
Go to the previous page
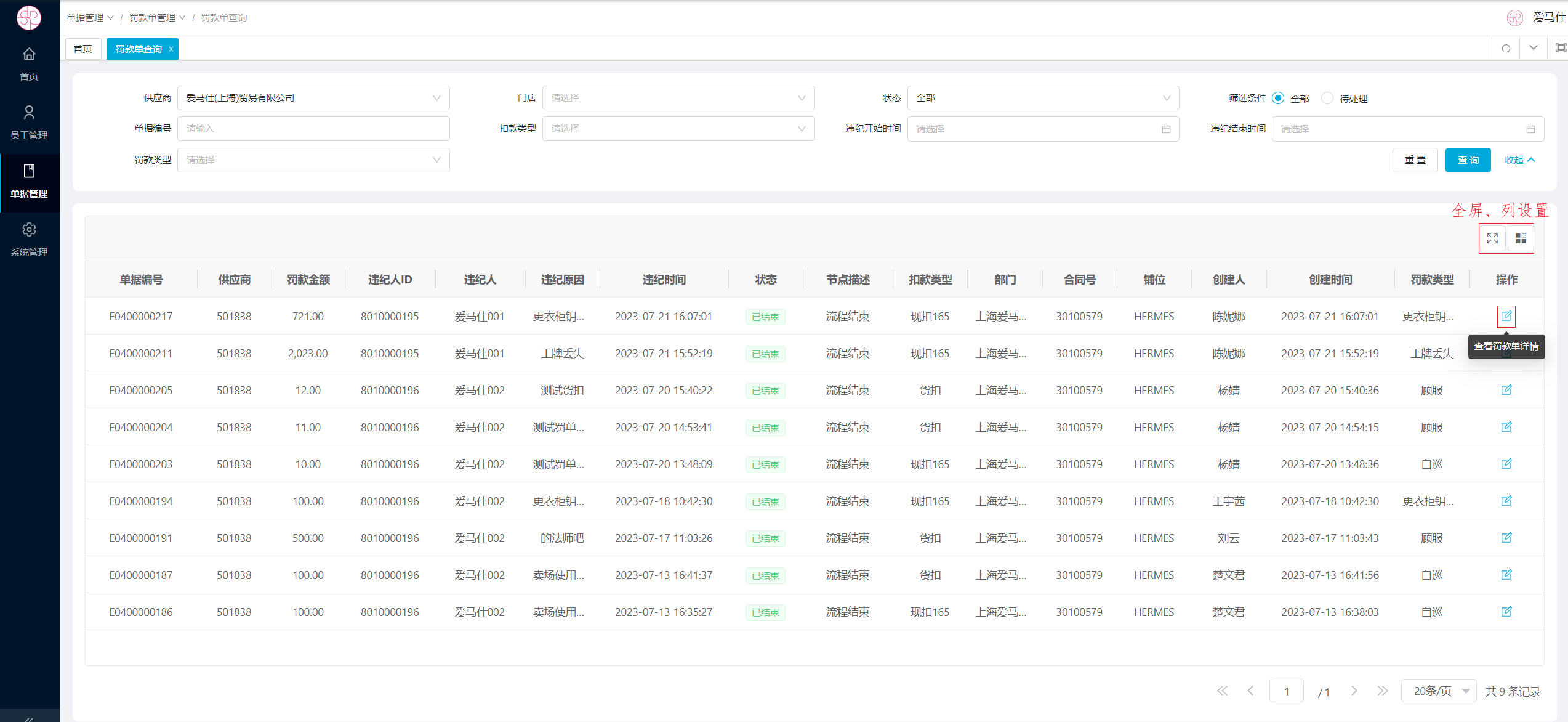(1250, 691)
